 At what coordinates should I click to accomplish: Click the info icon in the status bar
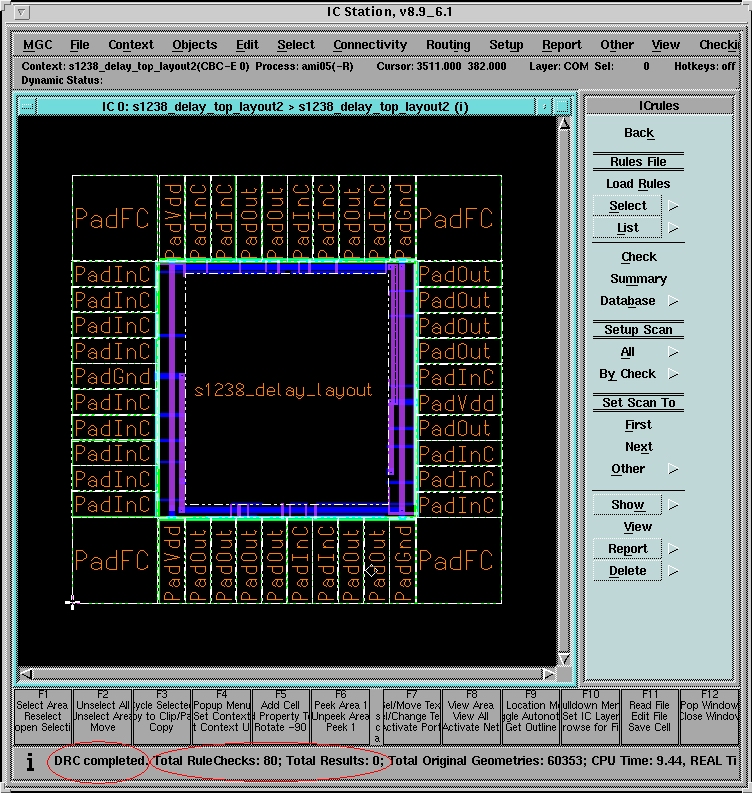[30, 762]
